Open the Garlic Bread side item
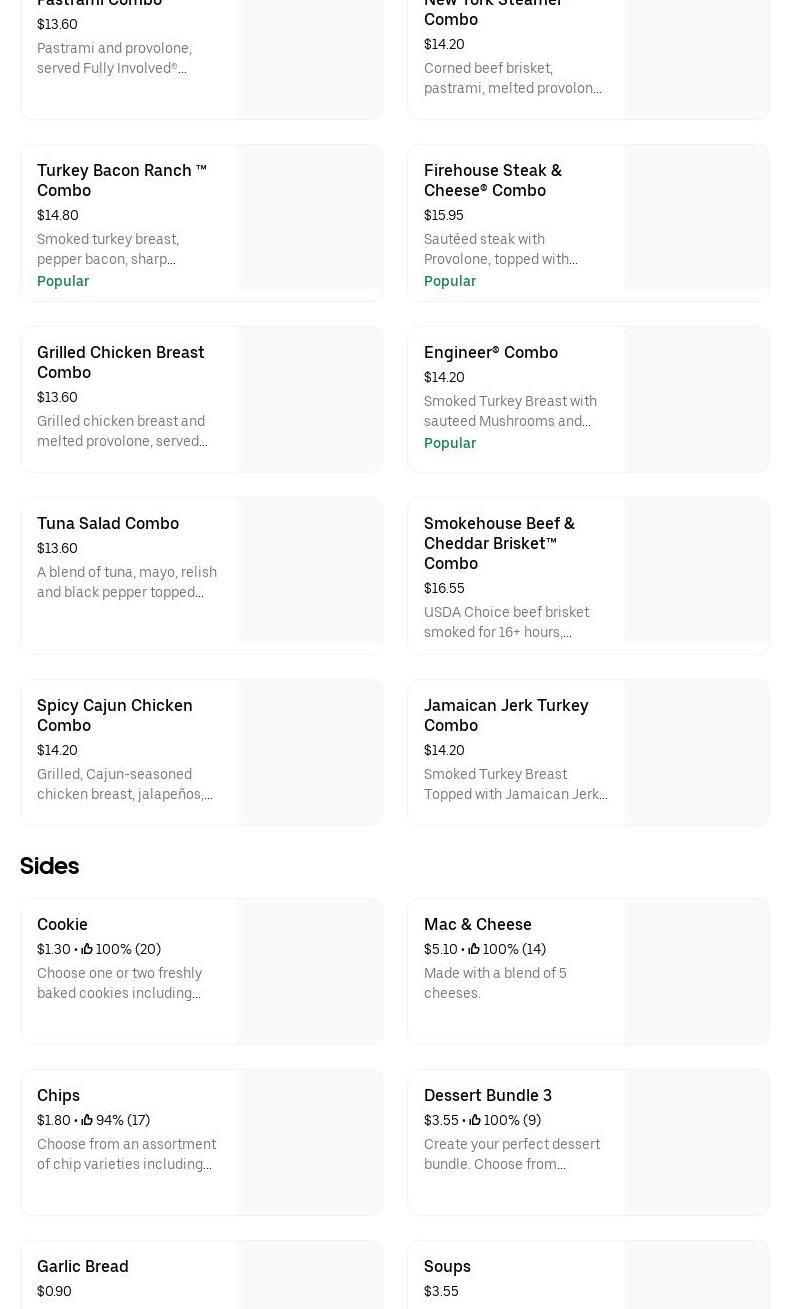This screenshot has height=1309, width=804. click(x=83, y=1266)
